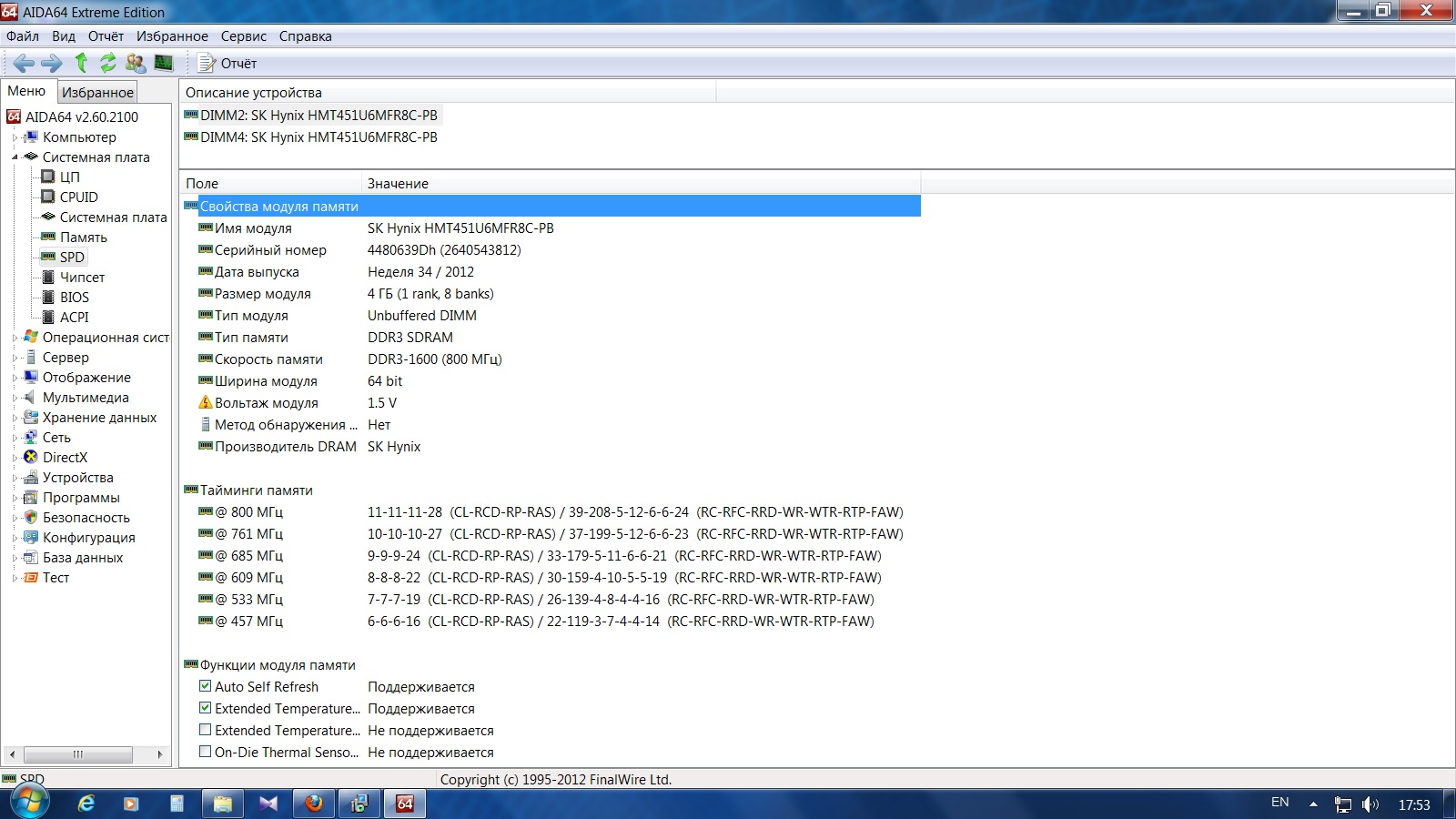Click the EN language indicator
The width and height of the screenshot is (1456, 819).
[x=1279, y=802]
